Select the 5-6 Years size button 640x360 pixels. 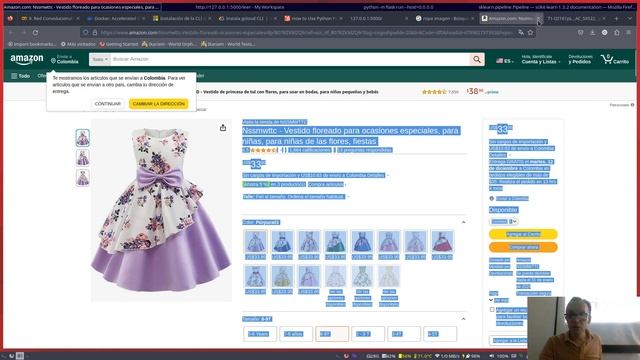[x=260, y=334]
